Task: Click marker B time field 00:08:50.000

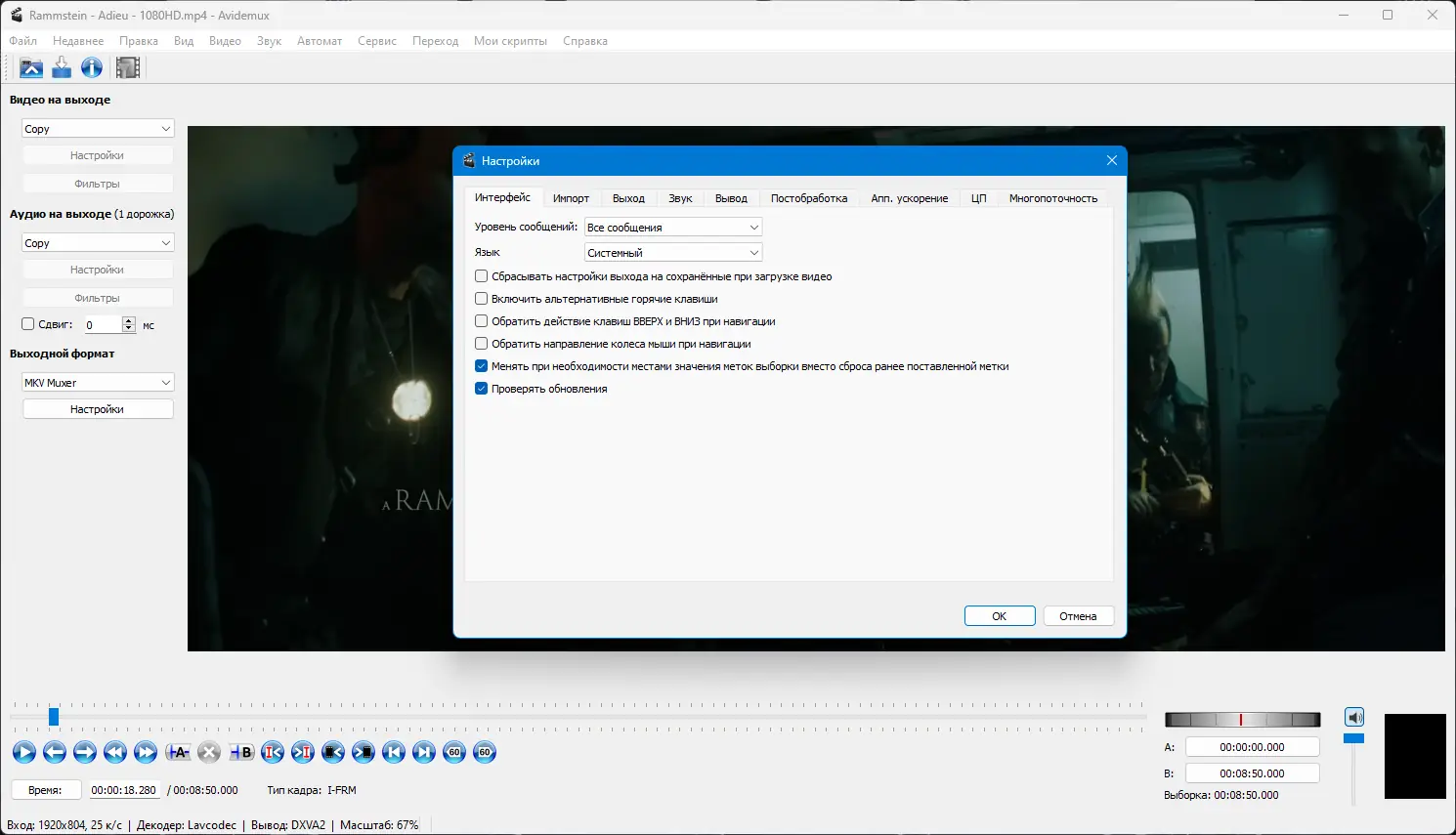Action: (x=1253, y=773)
